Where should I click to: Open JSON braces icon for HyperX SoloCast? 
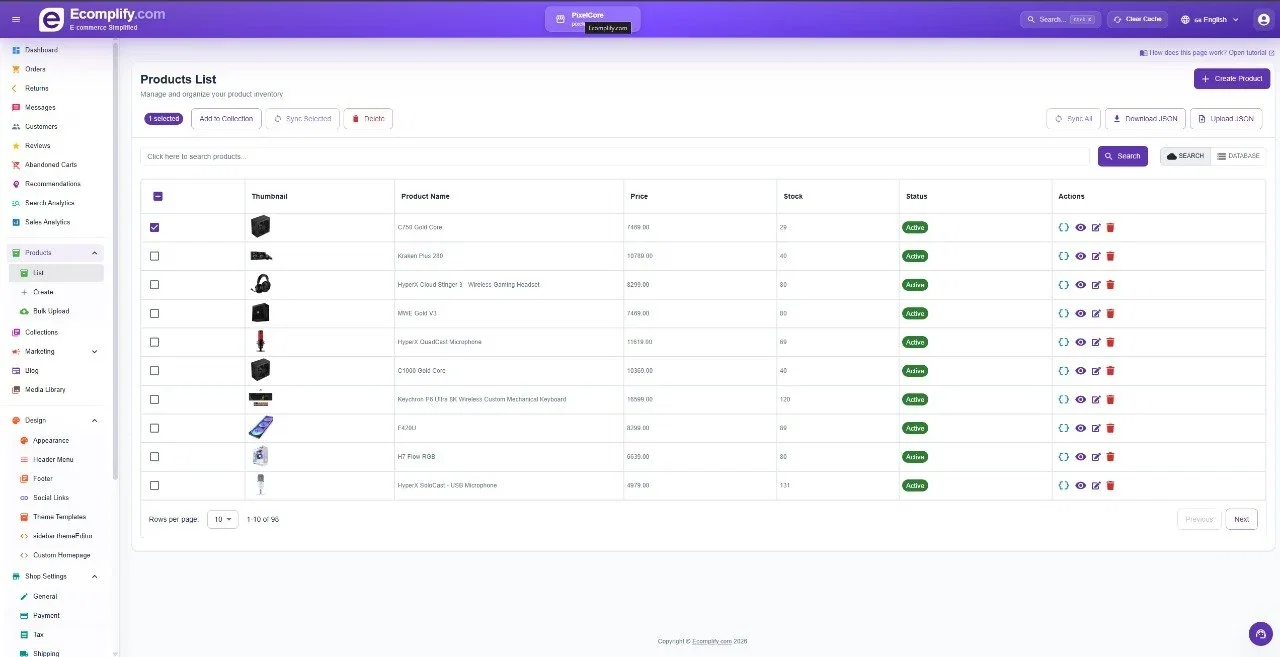click(1064, 485)
